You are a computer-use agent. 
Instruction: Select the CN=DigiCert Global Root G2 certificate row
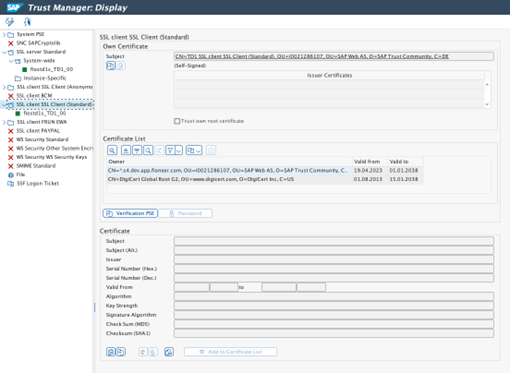265,179
